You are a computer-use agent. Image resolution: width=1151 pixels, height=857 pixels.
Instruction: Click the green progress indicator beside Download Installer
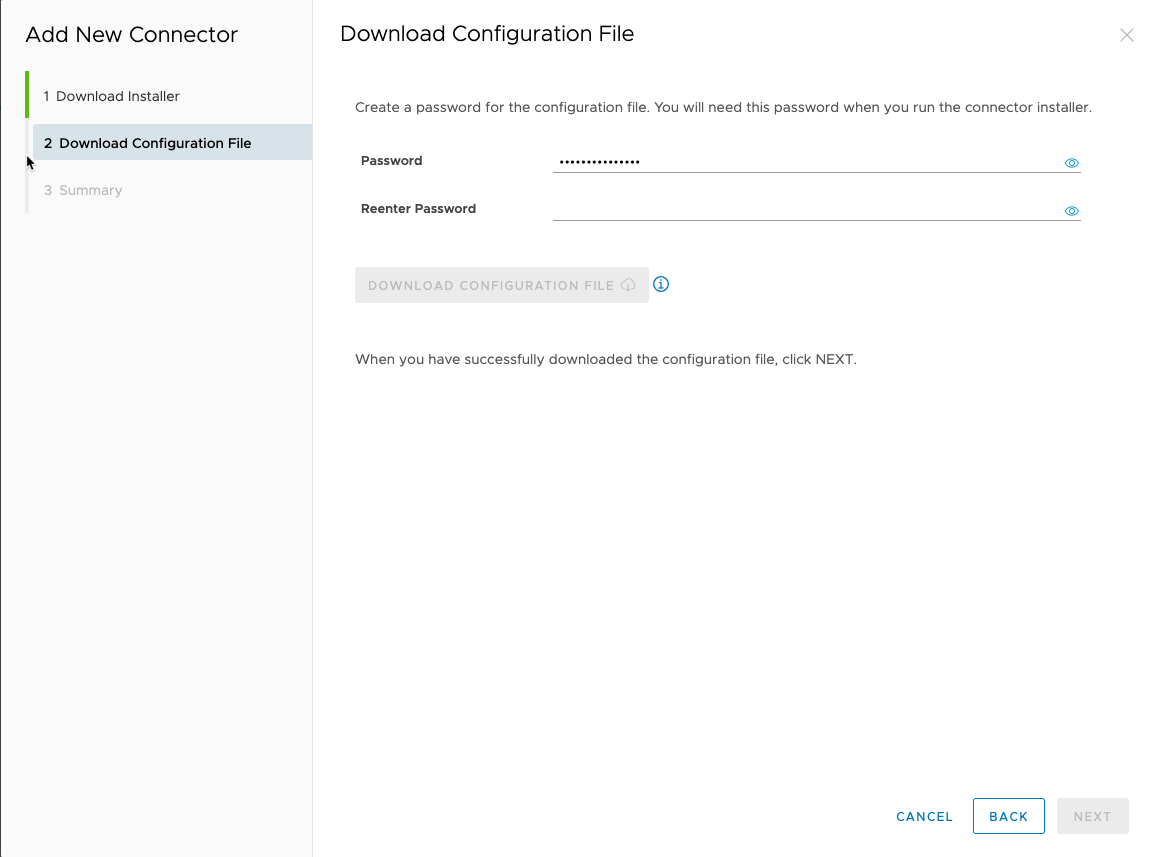(25, 95)
